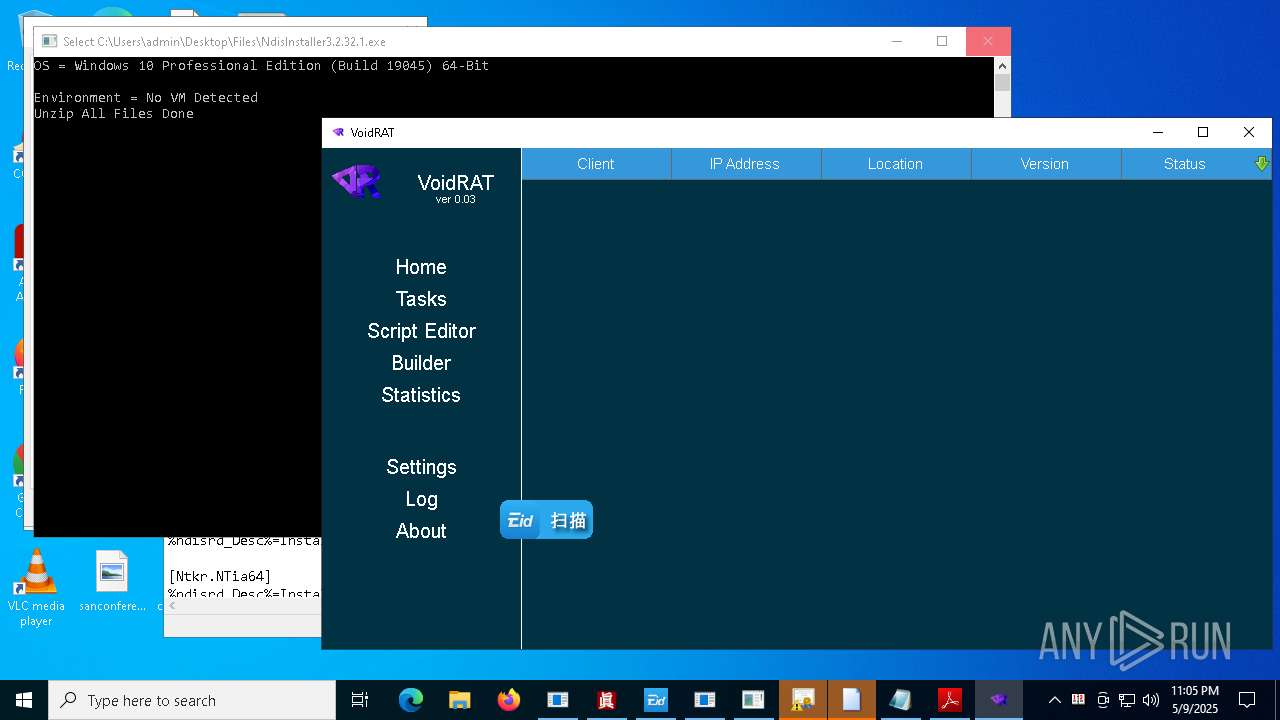Open the sanconfere image file on desktop
Screen dimensions: 1280x720
click(112, 582)
